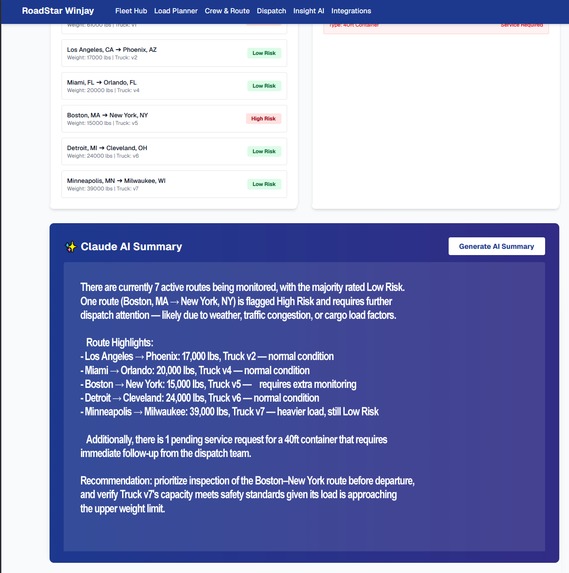Click "Weight: 39000 lbs | Truck: v7" text

point(102,189)
